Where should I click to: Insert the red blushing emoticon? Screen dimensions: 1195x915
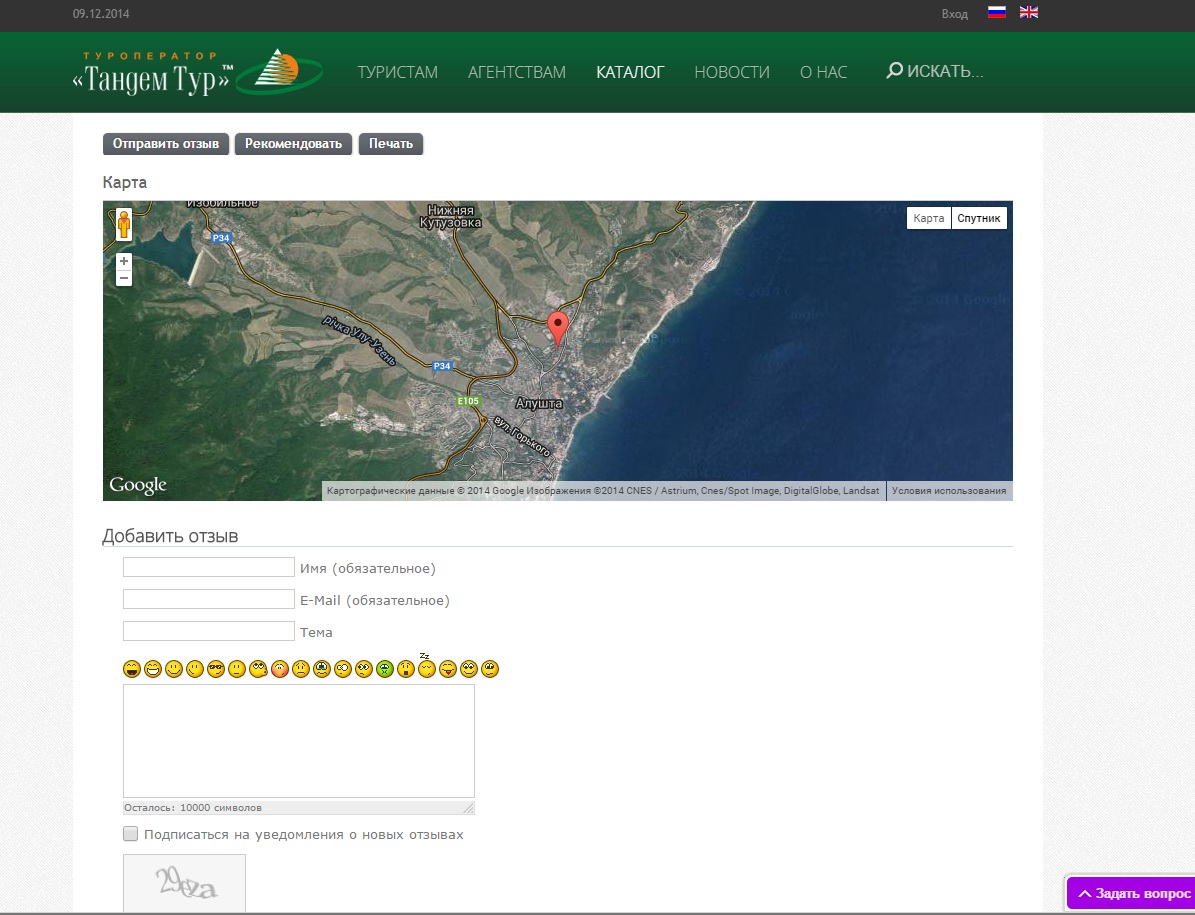coord(279,669)
